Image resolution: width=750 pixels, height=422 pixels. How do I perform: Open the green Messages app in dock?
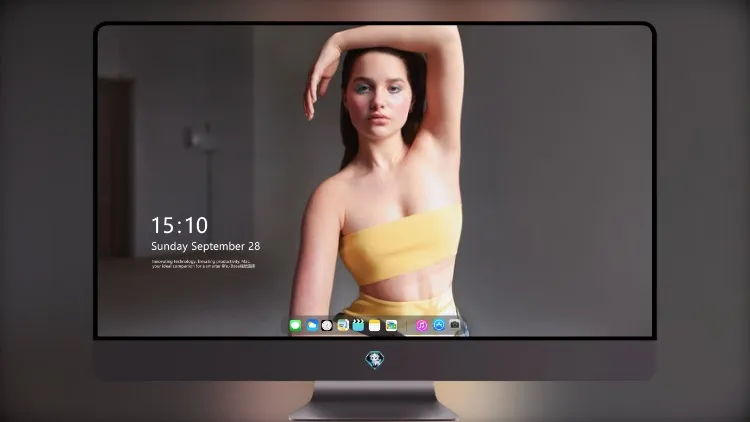pyautogui.click(x=295, y=325)
